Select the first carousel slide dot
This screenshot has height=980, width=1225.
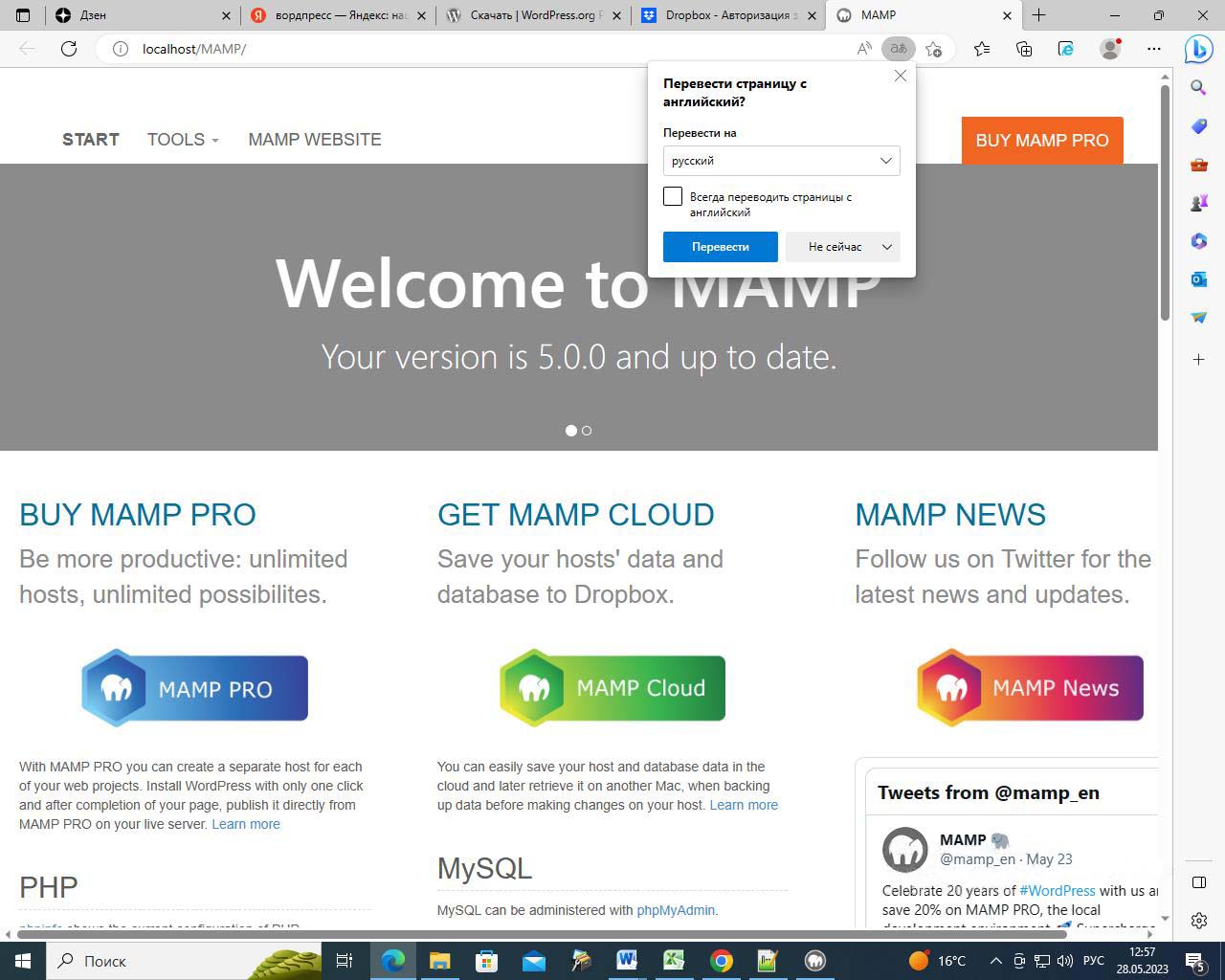(x=571, y=431)
